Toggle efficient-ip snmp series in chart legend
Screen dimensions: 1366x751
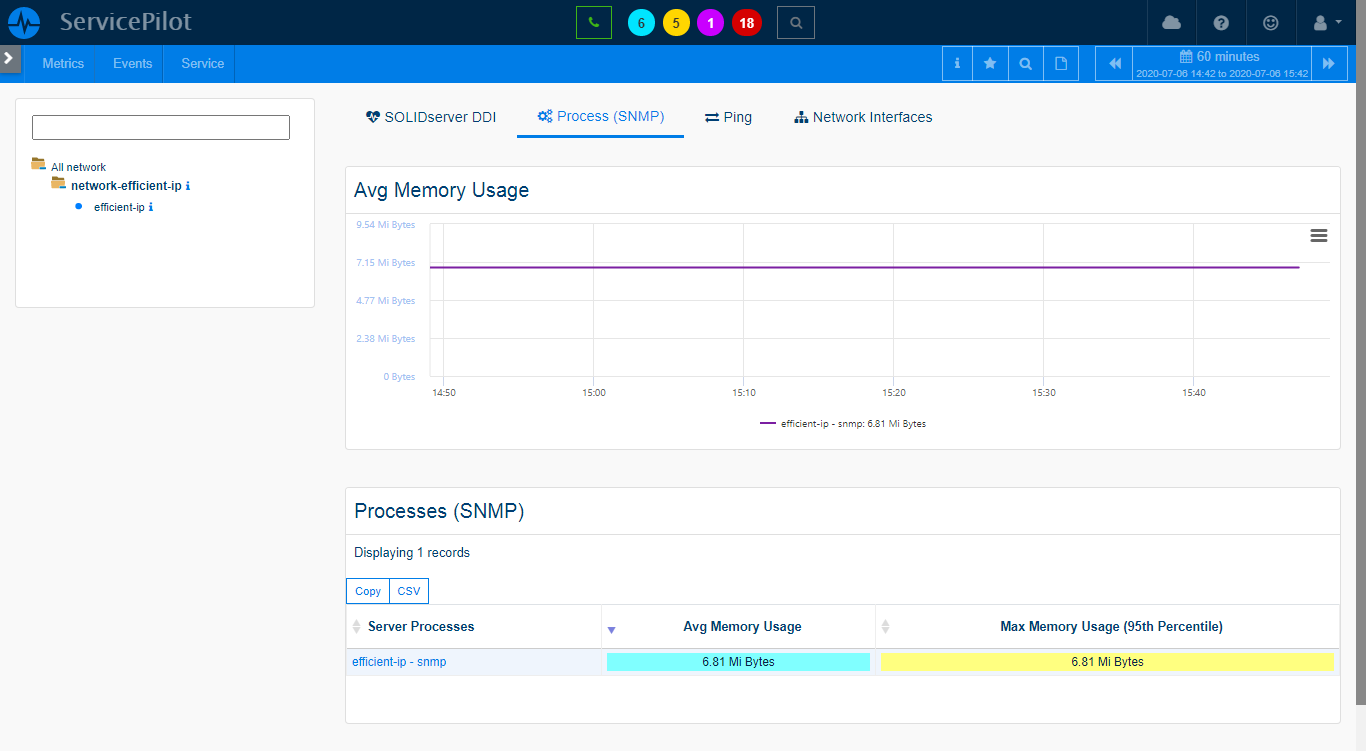[x=843, y=424]
